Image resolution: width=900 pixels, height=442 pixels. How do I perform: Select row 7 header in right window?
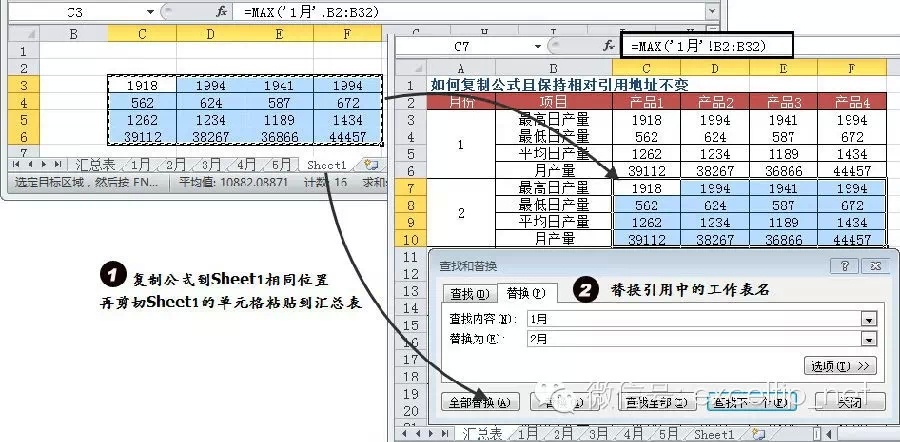pos(410,188)
